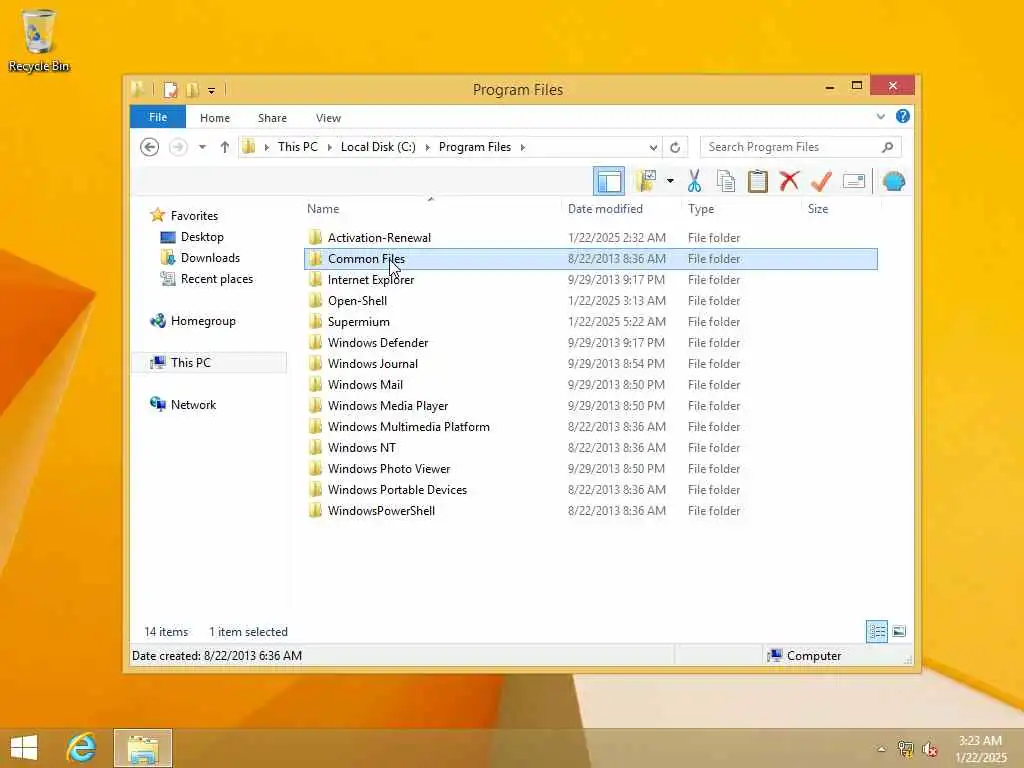This screenshot has width=1024, height=768.
Task: Expand arrow after Local Disk (C:) breadcrumb
Action: [427, 147]
